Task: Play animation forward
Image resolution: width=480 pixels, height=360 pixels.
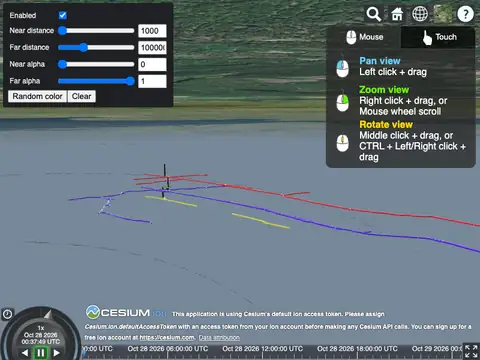Action: point(57,353)
